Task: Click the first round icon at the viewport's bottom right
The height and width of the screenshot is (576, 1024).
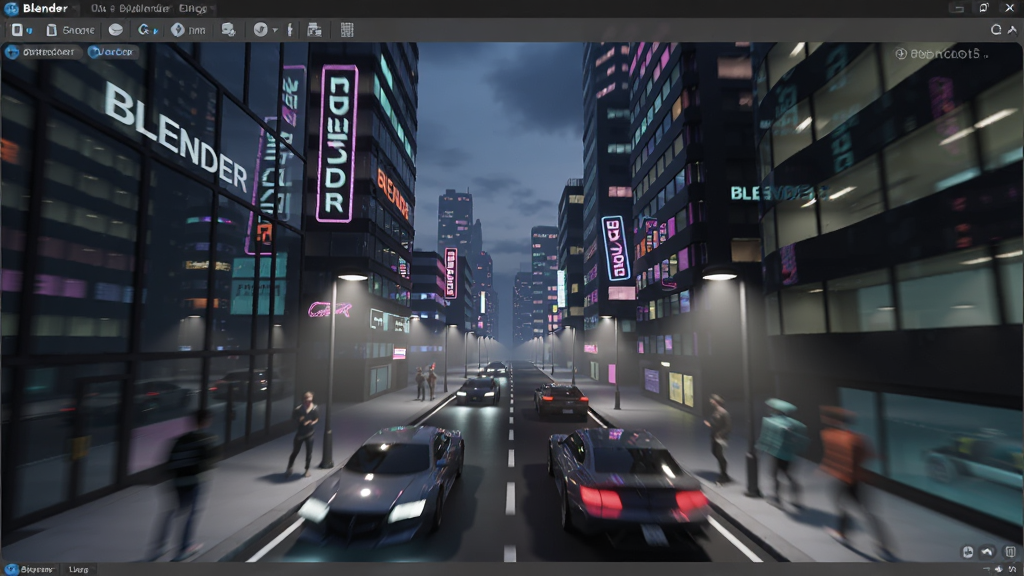Action: [967, 552]
